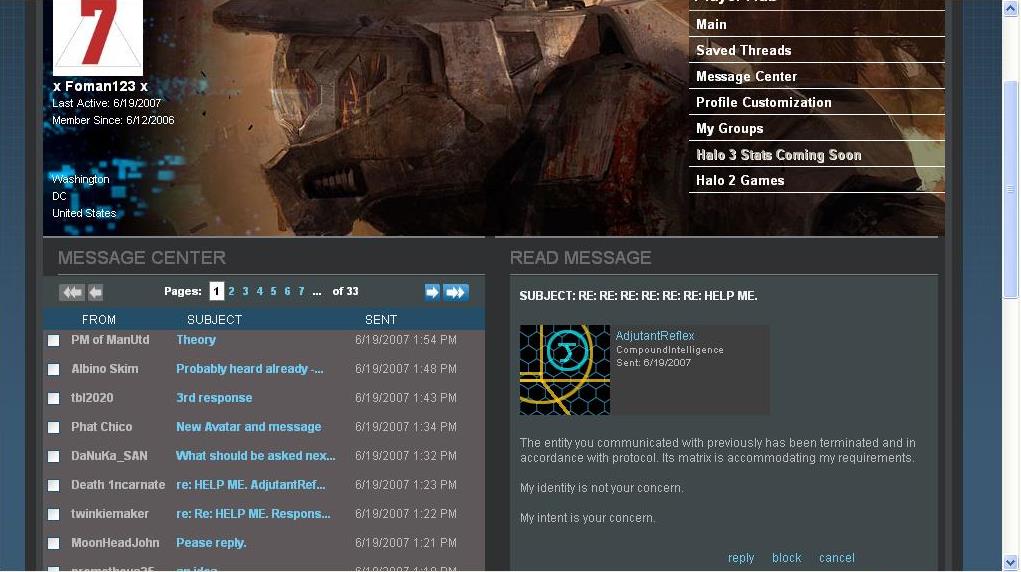The width and height of the screenshot is (1021, 572).
Task: Click the browser scrollbar up arrow
Action: pyautogui.click(x=1010, y=9)
